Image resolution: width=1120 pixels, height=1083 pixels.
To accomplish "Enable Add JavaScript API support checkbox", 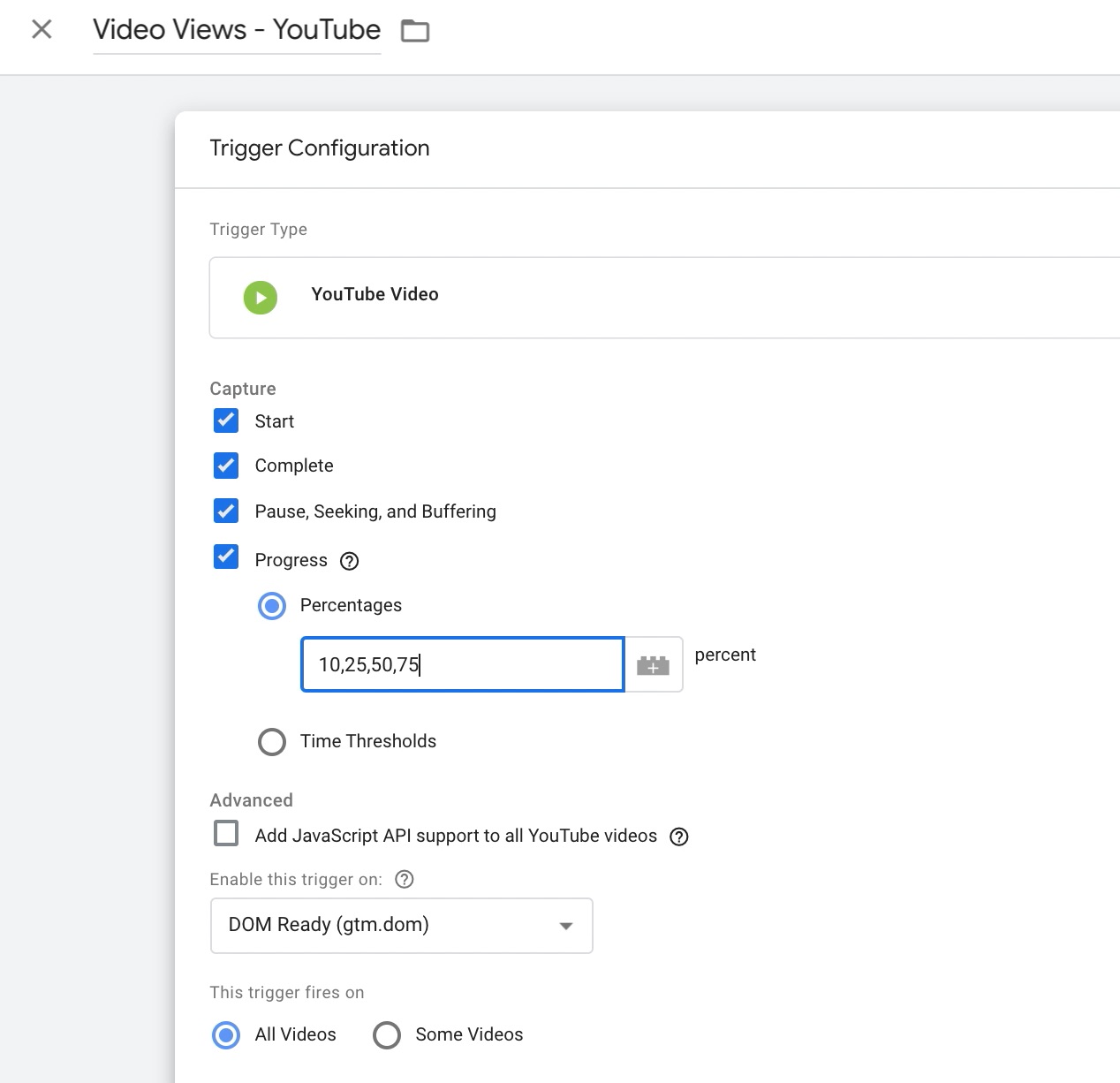I will tap(226, 833).
